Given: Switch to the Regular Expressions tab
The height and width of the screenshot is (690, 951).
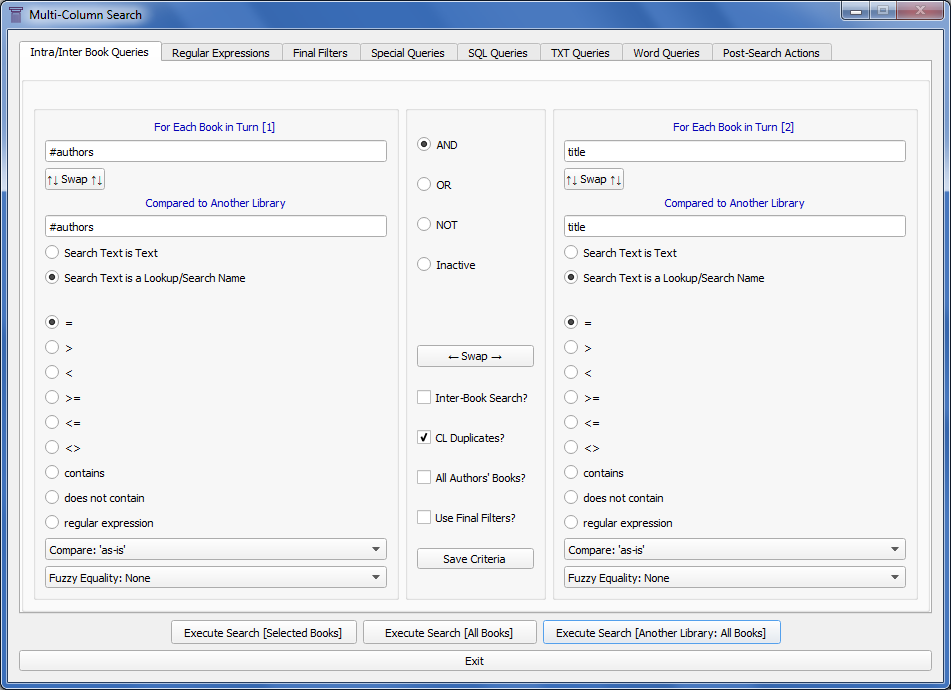Looking at the screenshot, I should (221, 53).
